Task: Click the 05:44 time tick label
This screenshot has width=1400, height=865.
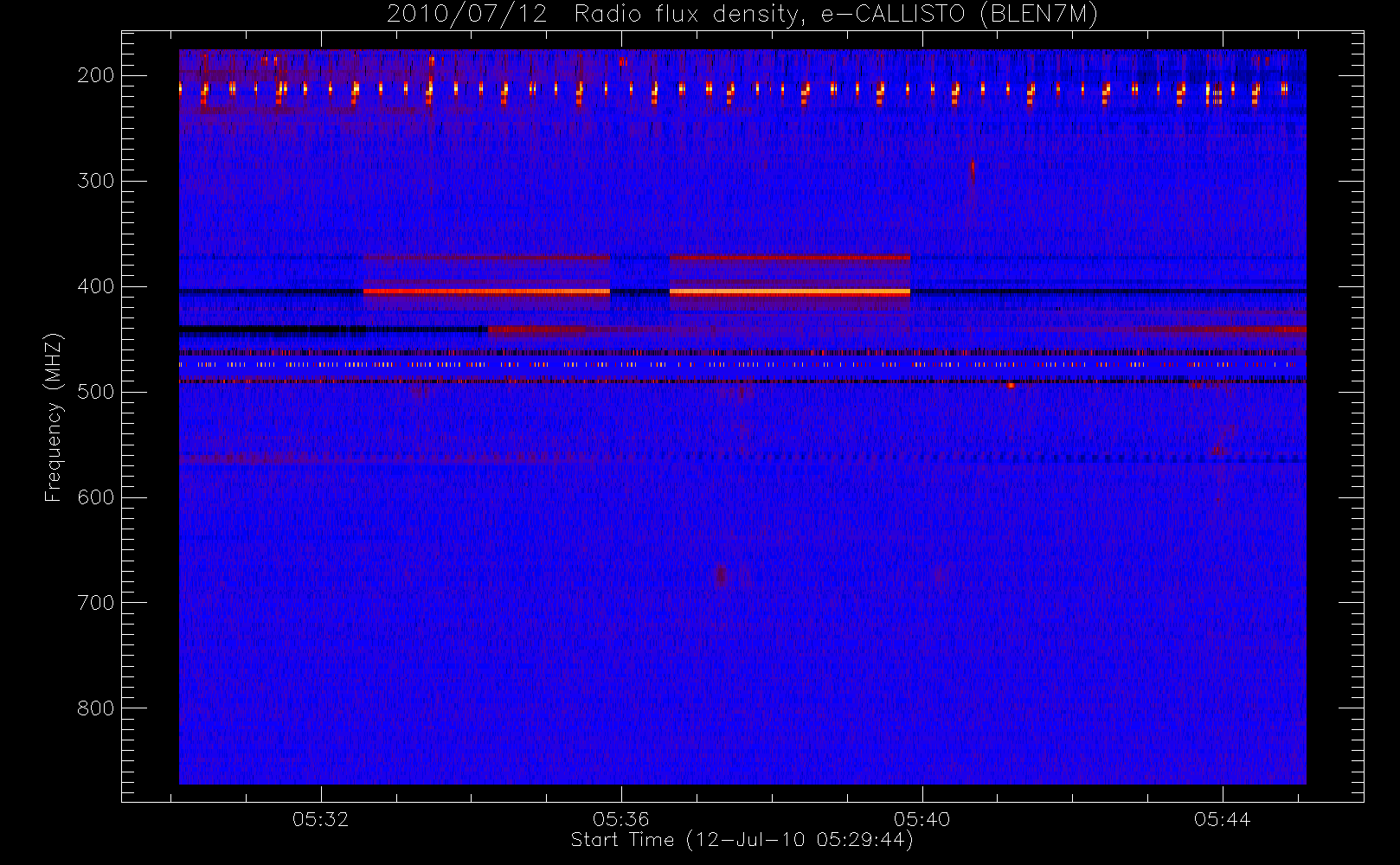Action: (1223, 819)
